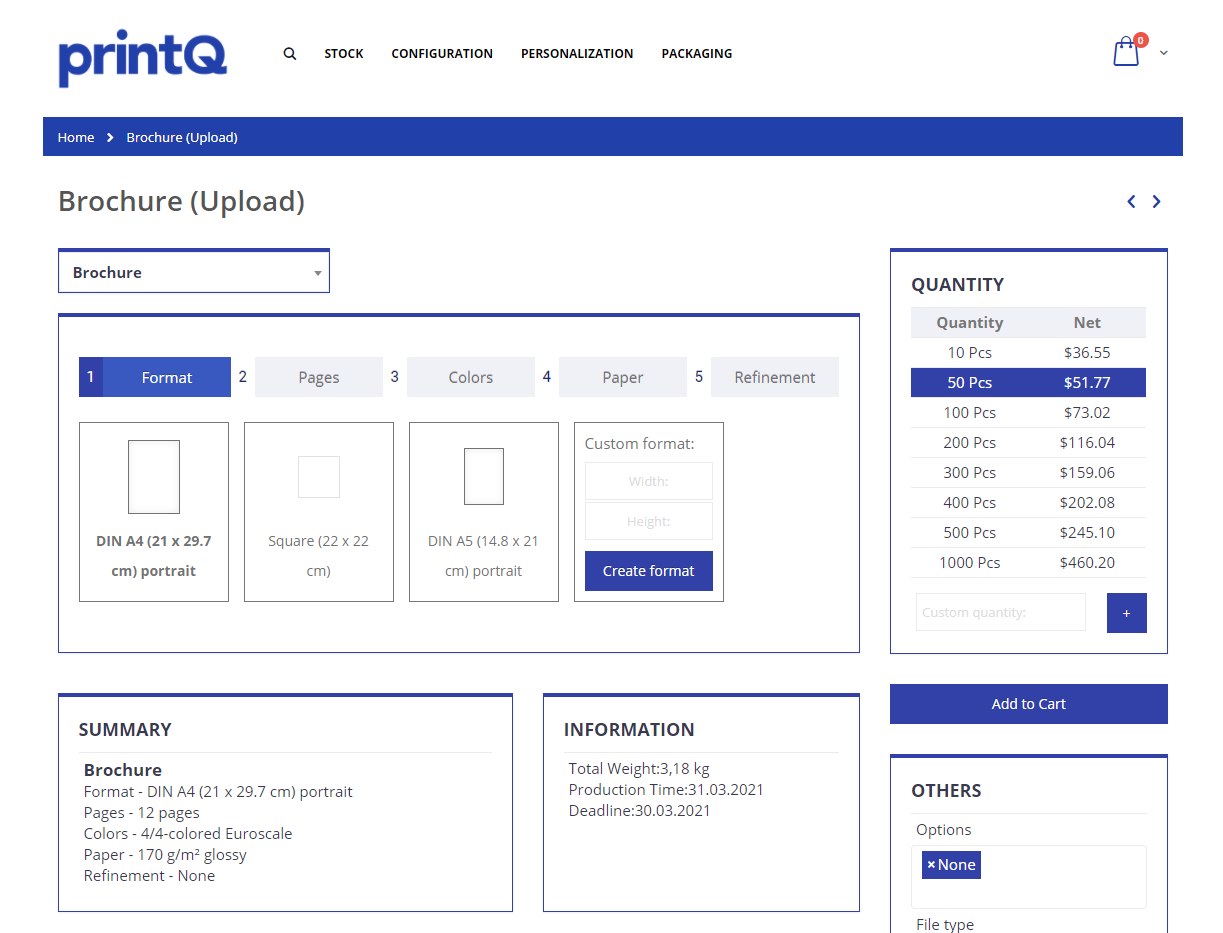The width and height of the screenshot is (1223, 933).
Task: Go to previous product arrow
Action: (x=1131, y=202)
